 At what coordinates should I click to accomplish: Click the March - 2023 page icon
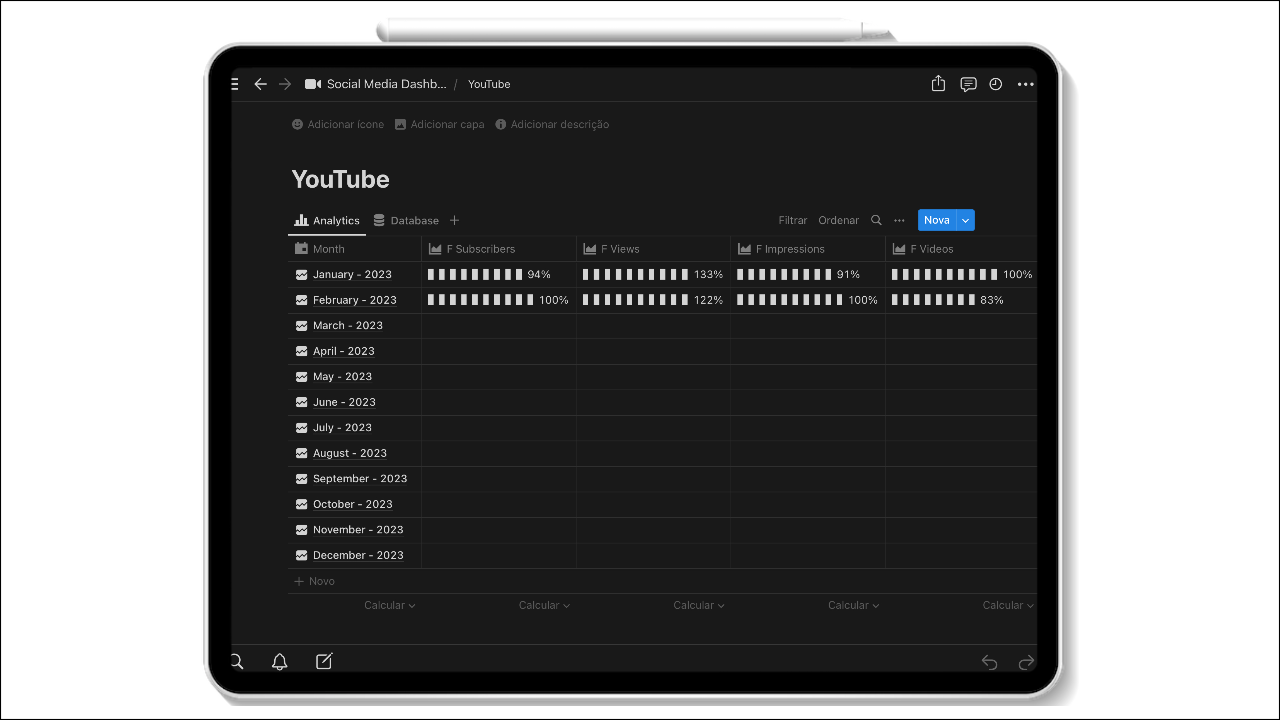(301, 325)
